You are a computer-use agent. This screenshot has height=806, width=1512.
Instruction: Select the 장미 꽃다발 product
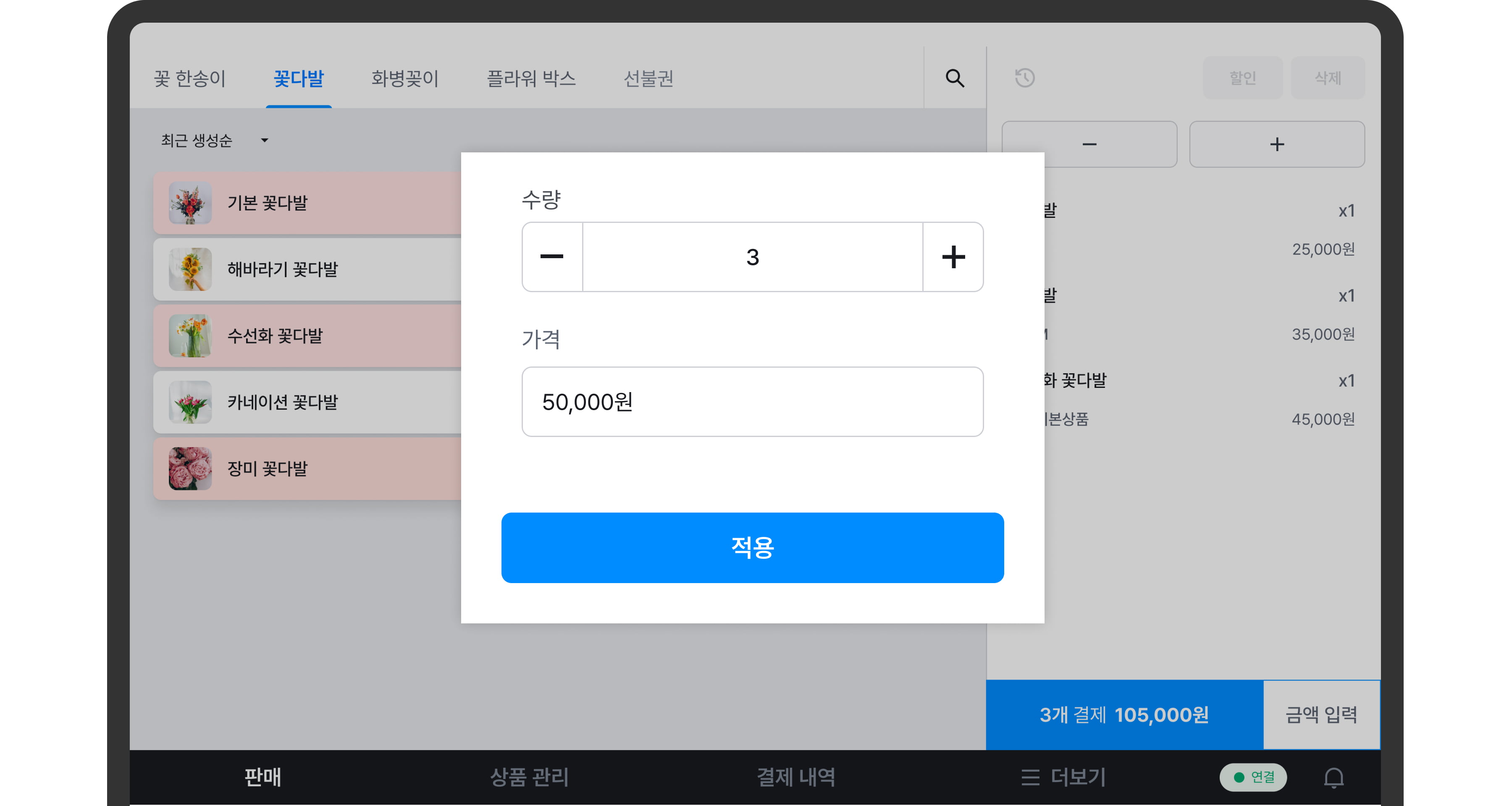[307, 469]
